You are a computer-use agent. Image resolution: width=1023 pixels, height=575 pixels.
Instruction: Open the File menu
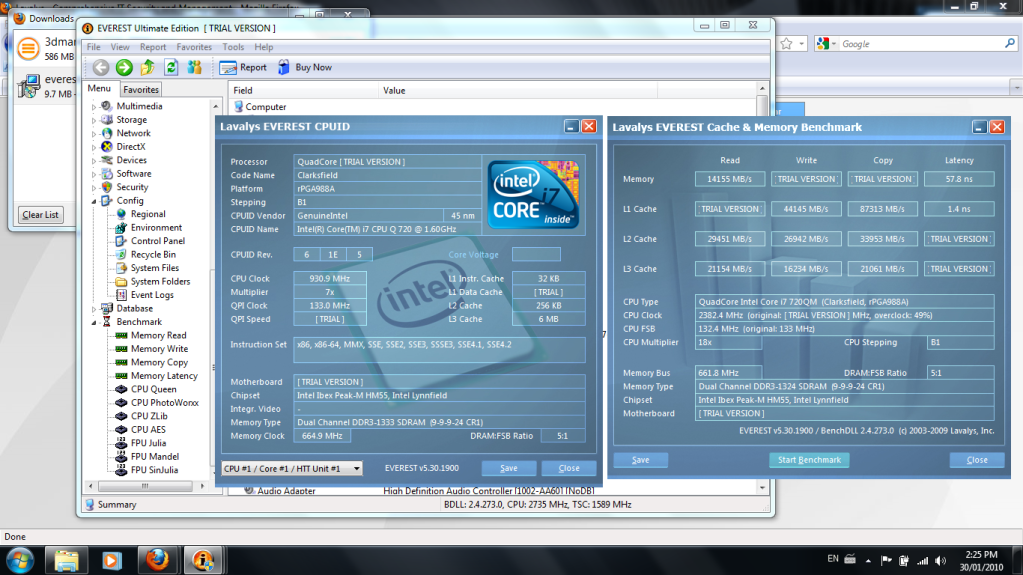[94, 47]
